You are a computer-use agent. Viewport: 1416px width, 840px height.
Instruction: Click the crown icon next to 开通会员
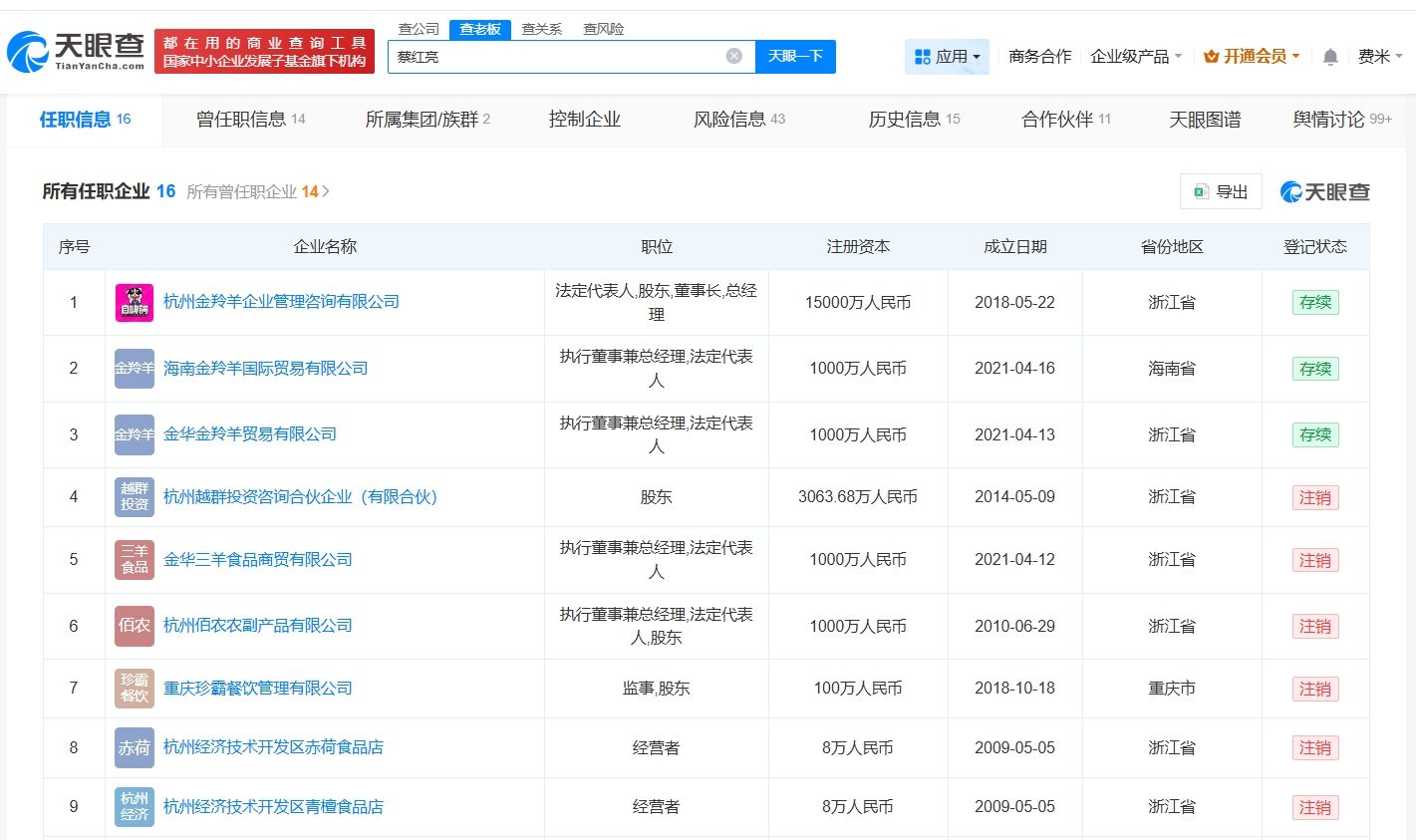[1209, 57]
